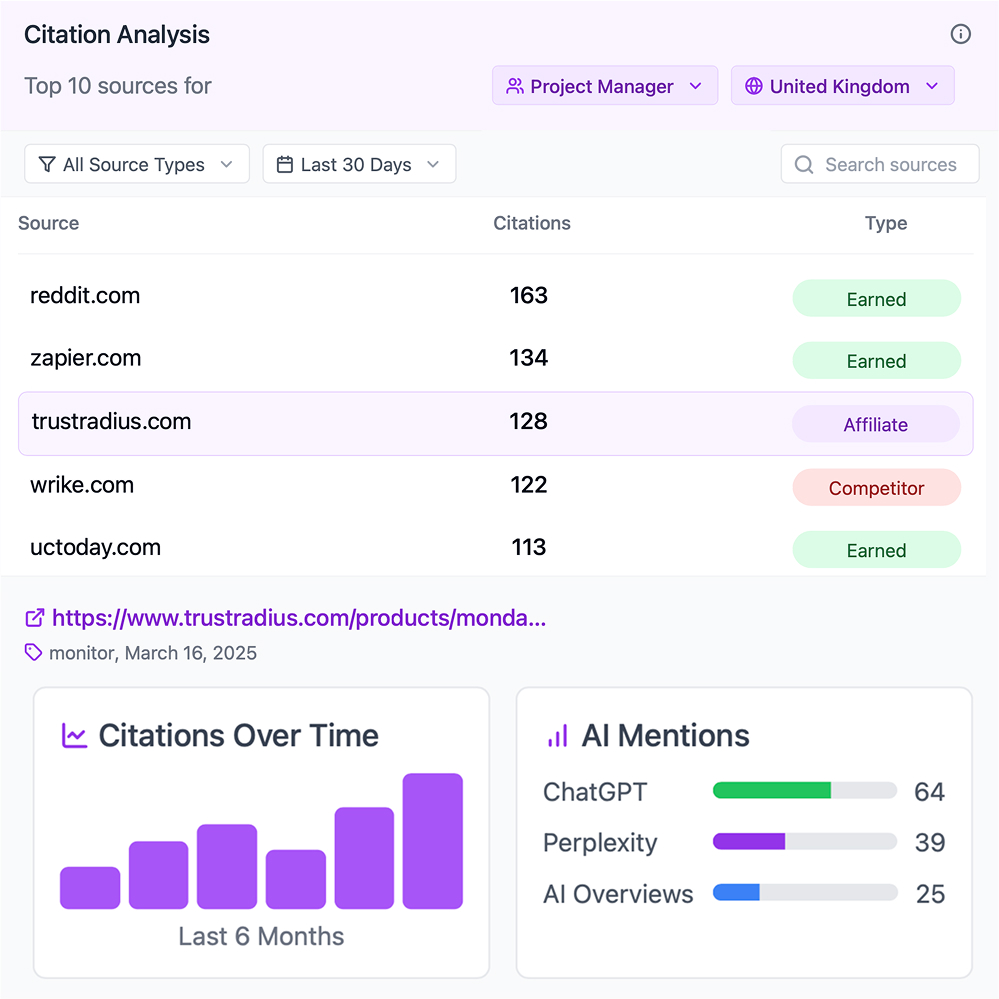Screen dimensions: 999x999
Task: Type in the Search sources field
Action: point(890,165)
